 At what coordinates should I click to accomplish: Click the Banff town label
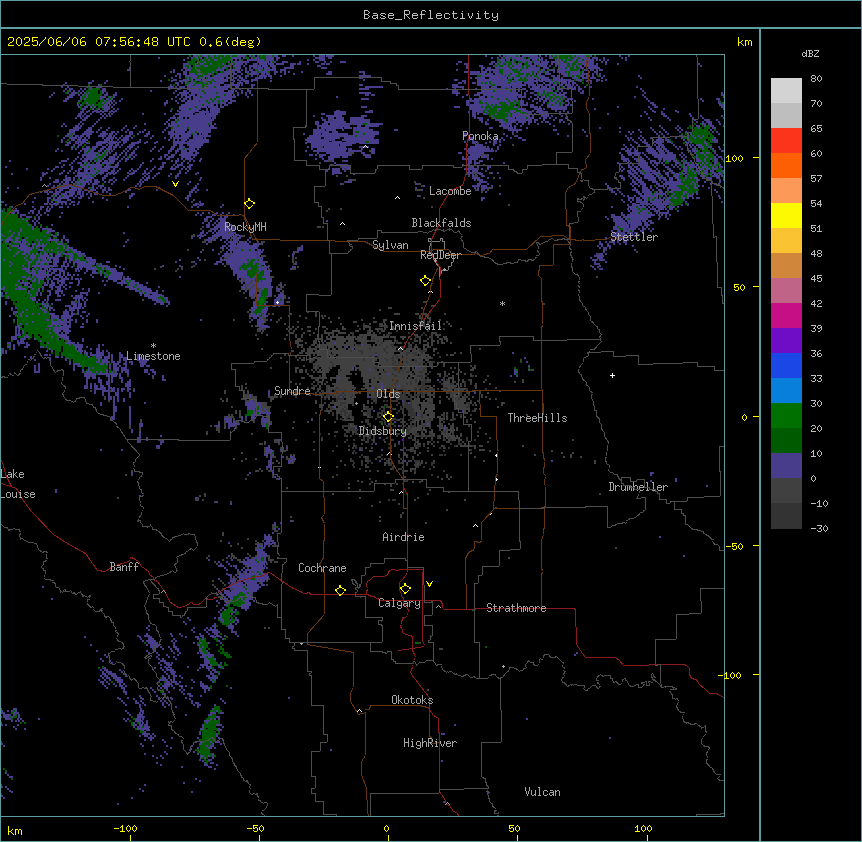(x=124, y=567)
